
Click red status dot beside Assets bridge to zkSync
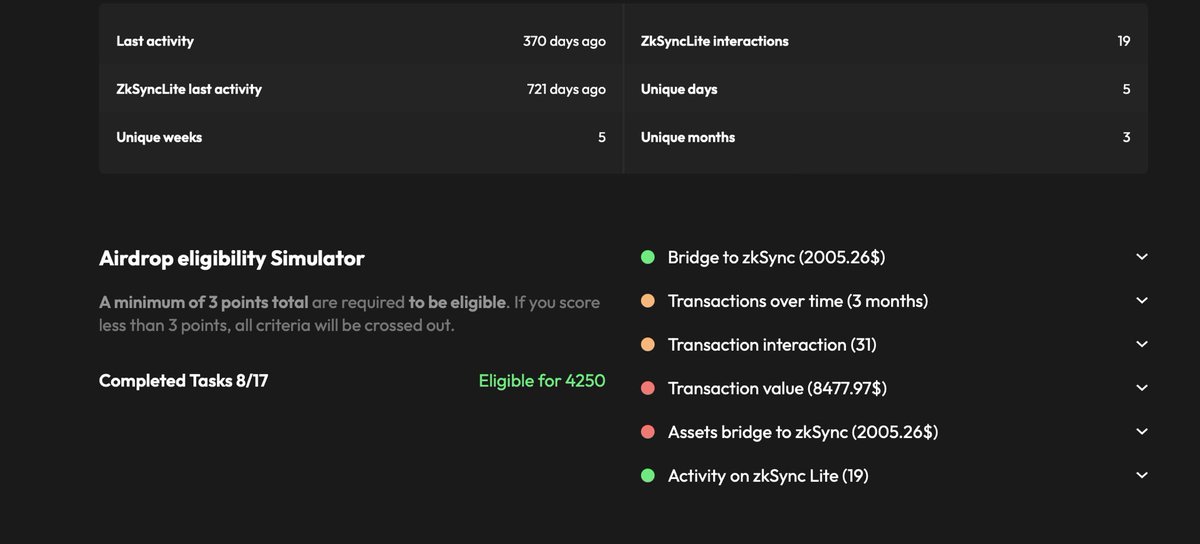pos(647,432)
